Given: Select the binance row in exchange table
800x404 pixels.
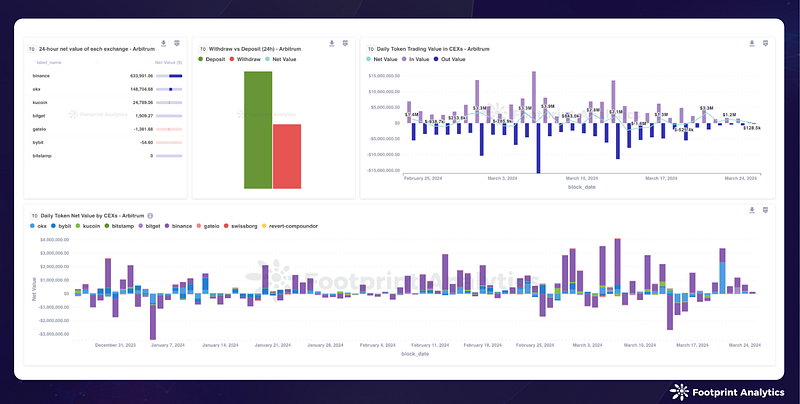Looking at the screenshot, I should pos(106,76).
